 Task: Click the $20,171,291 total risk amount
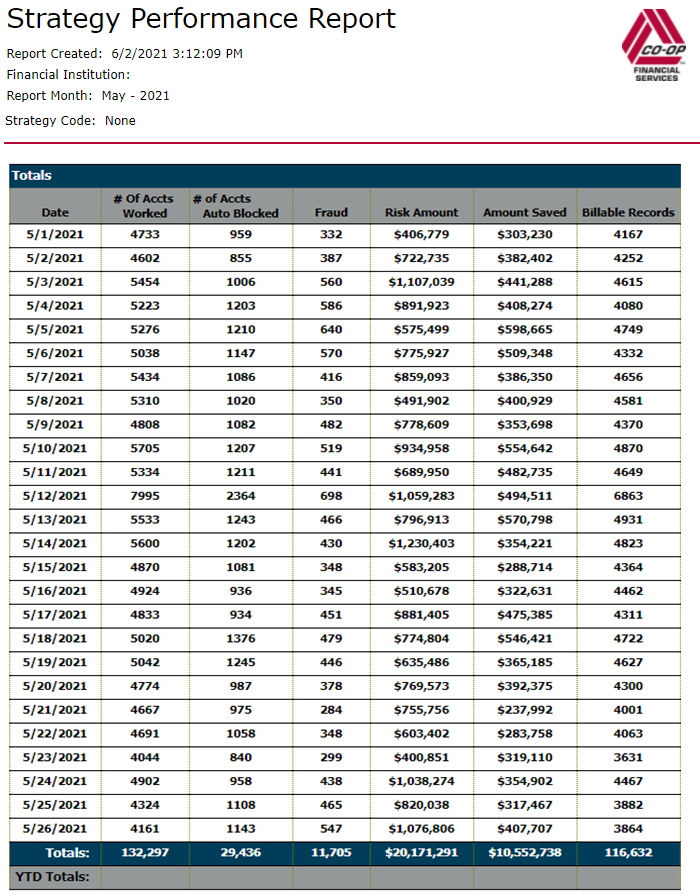(421, 853)
